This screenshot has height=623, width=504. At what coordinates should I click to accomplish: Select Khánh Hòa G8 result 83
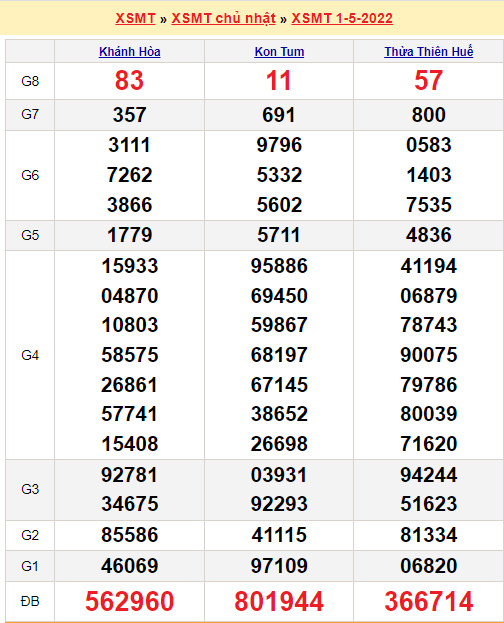pyautogui.click(x=129, y=81)
